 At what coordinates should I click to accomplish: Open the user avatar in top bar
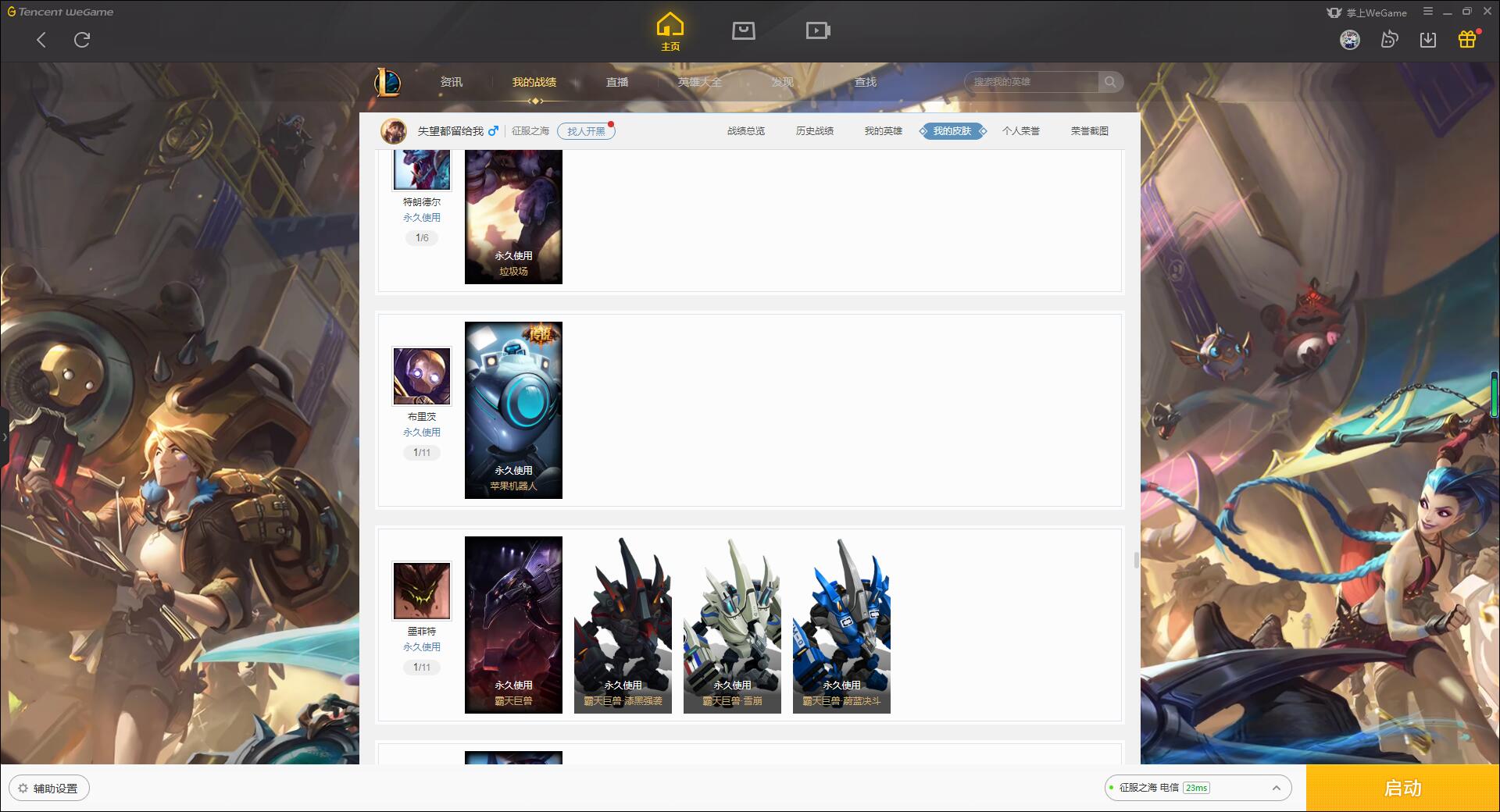[1349, 40]
